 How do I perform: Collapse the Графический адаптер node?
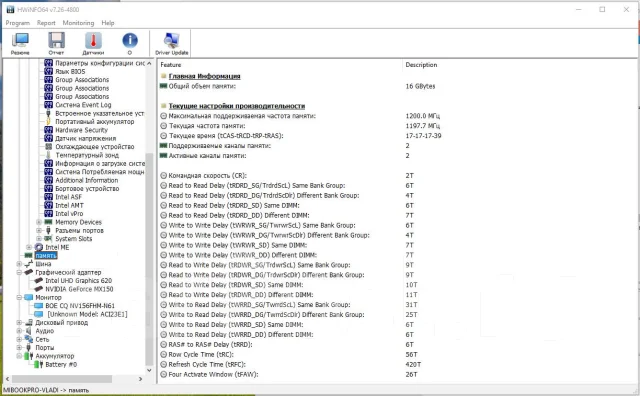19,272
